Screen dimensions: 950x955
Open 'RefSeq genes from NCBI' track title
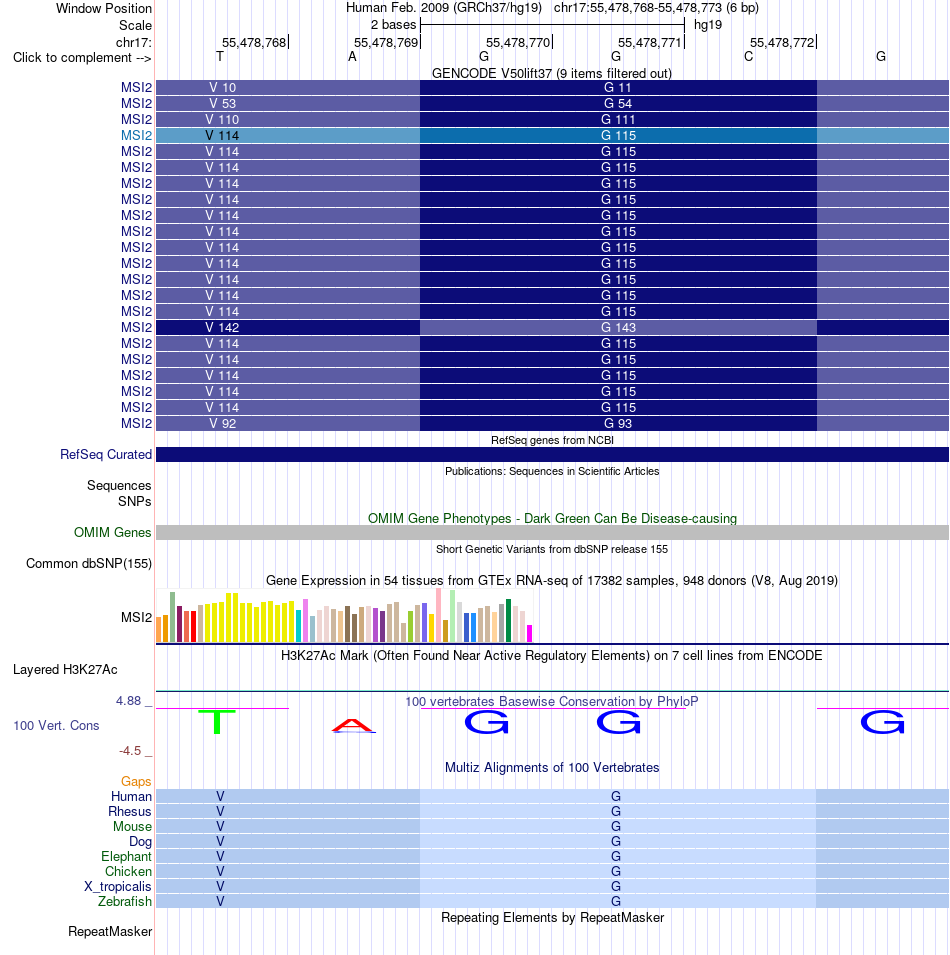(x=552, y=440)
